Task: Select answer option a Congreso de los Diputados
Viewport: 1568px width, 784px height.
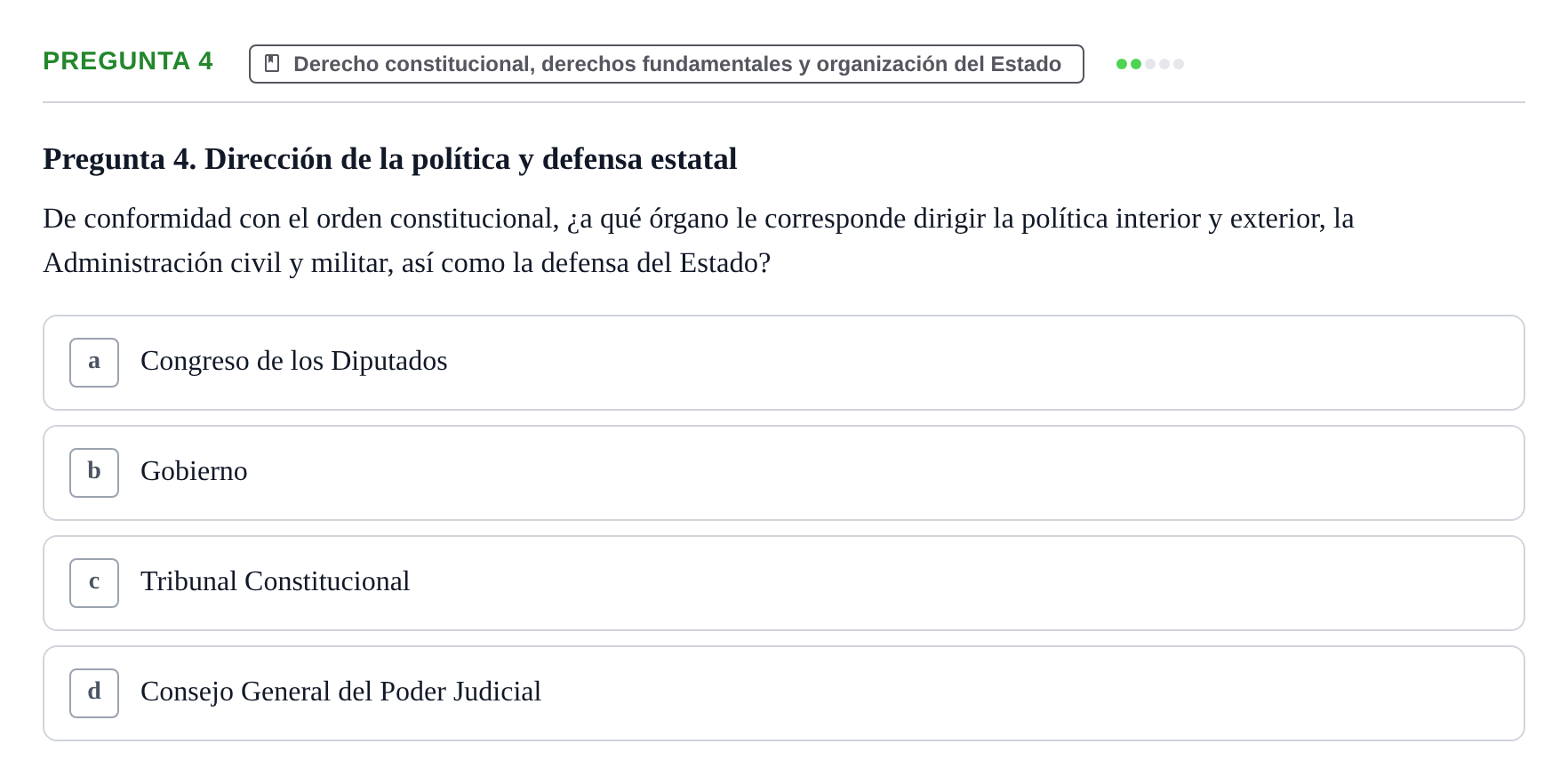Action: pyautogui.click(x=783, y=363)
